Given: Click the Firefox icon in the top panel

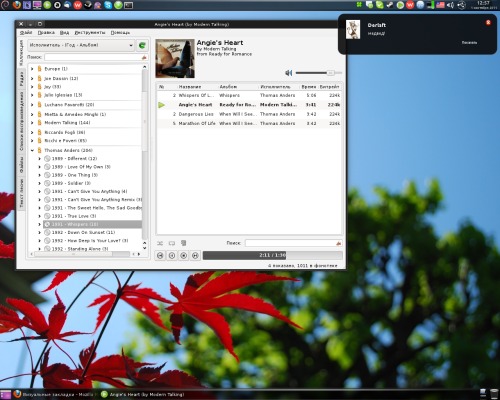Looking at the screenshot, I should [17, 5].
